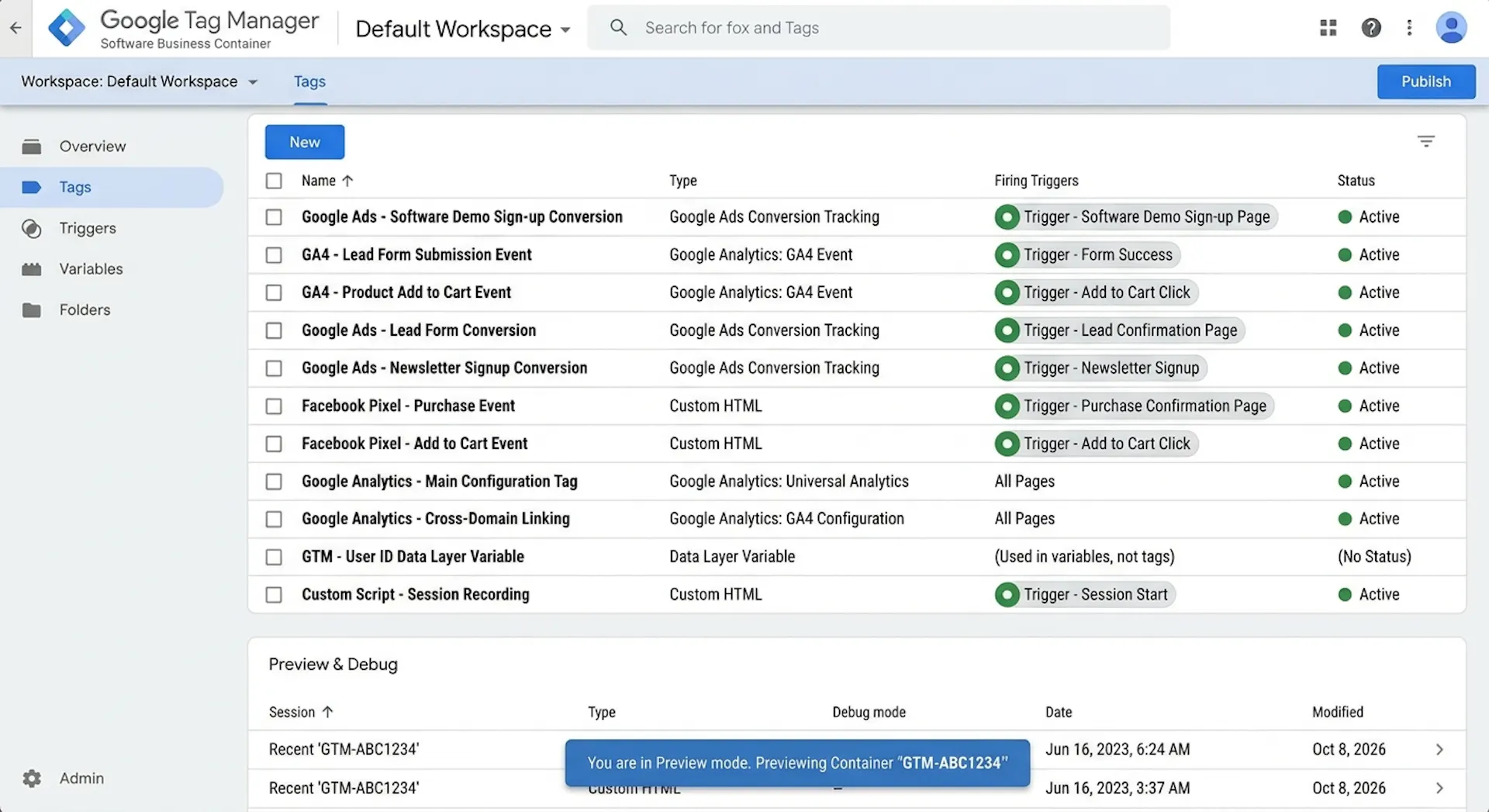This screenshot has height=812, width=1489.
Task: Click the blue New button
Action: click(305, 142)
